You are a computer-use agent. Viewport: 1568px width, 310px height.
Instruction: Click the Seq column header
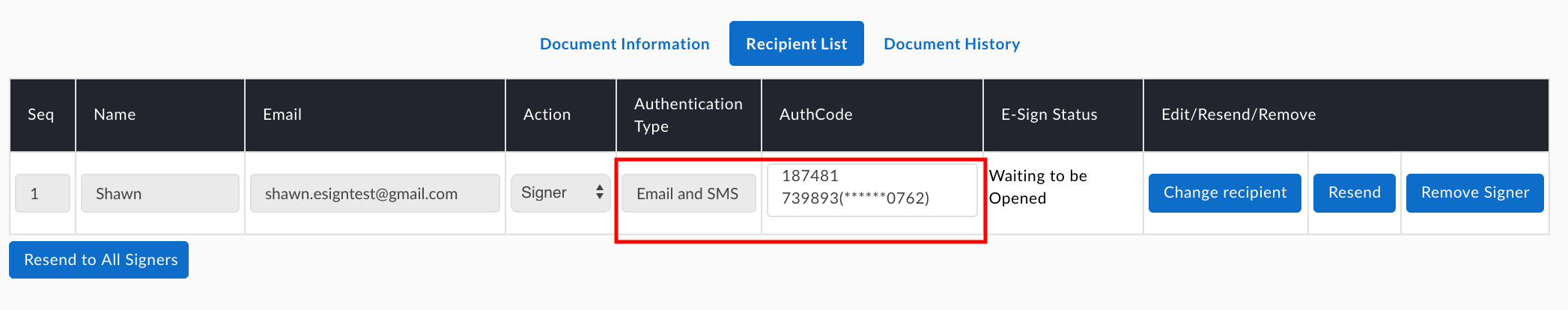pyautogui.click(x=43, y=115)
